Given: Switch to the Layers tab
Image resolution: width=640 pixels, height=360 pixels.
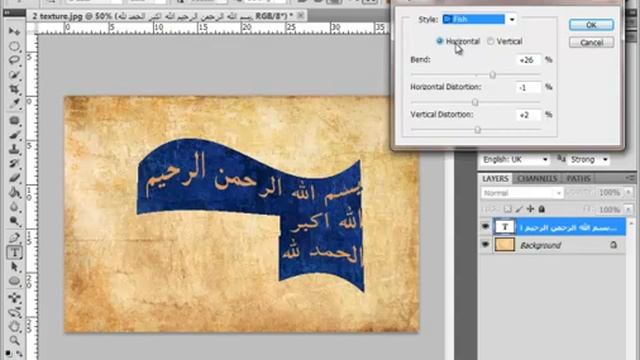Looking at the screenshot, I should (495, 179).
